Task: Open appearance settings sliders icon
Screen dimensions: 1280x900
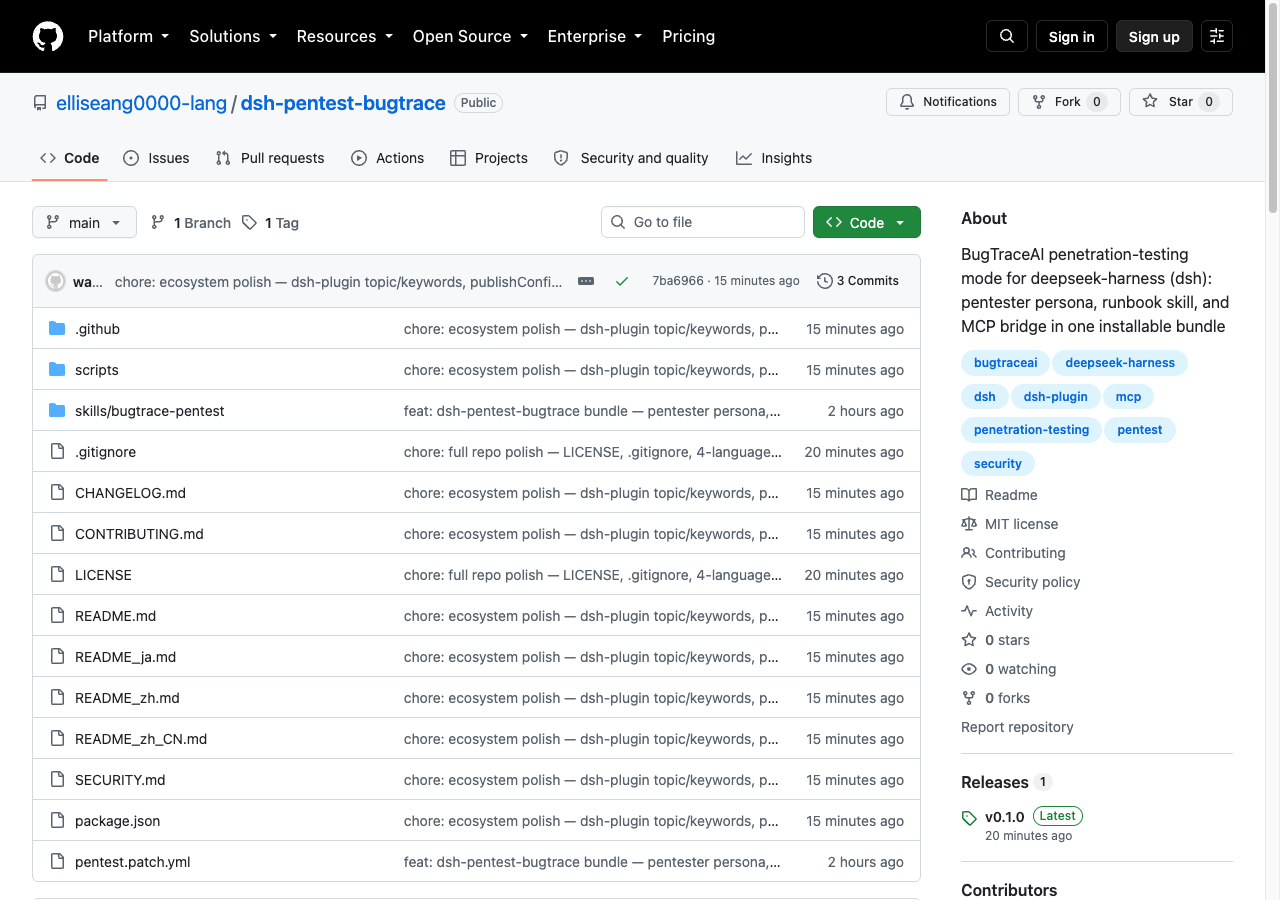Action: (x=1217, y=36)
